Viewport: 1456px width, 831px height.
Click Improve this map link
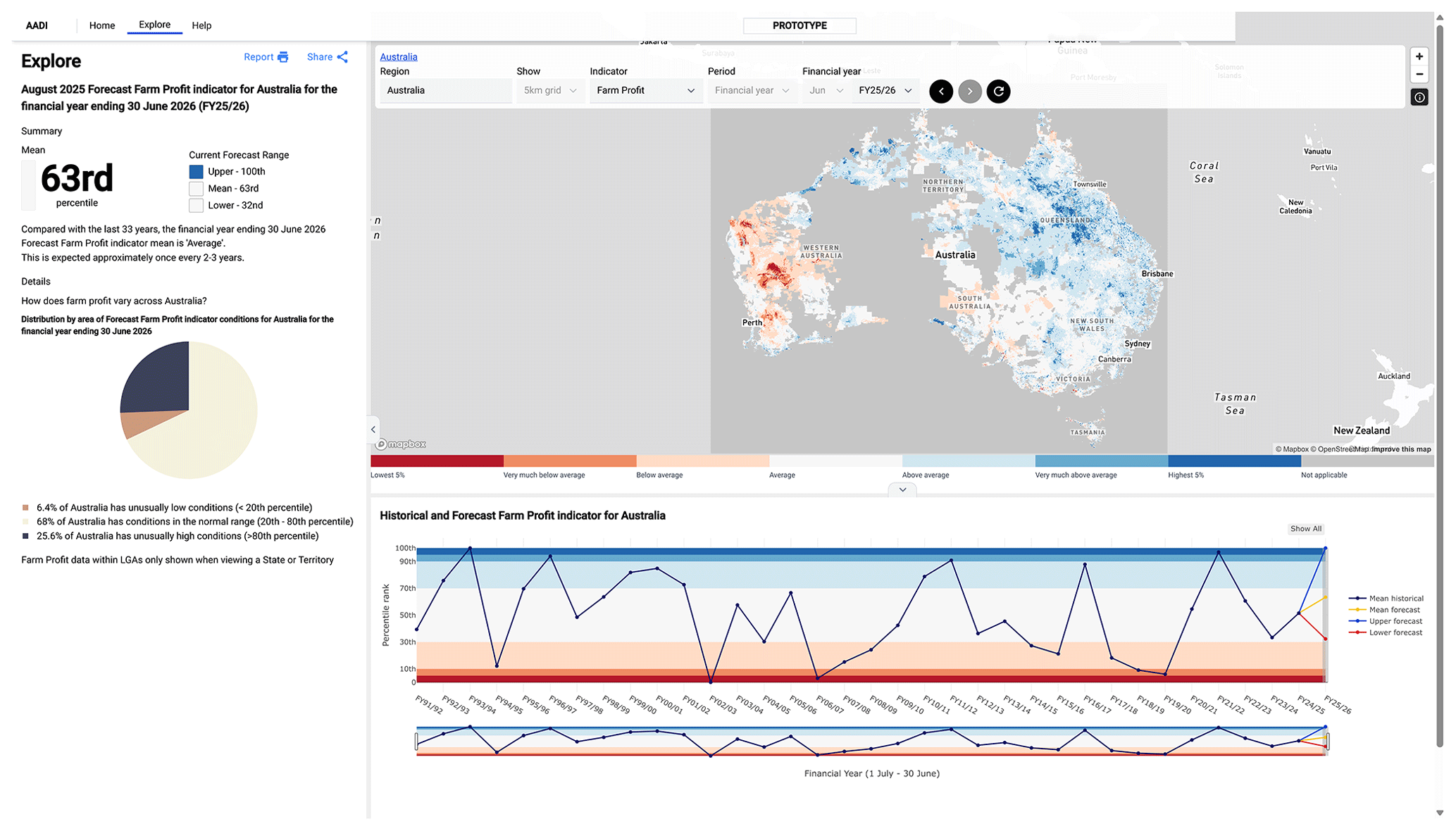pyautogui.click(x=1401, y=449)
